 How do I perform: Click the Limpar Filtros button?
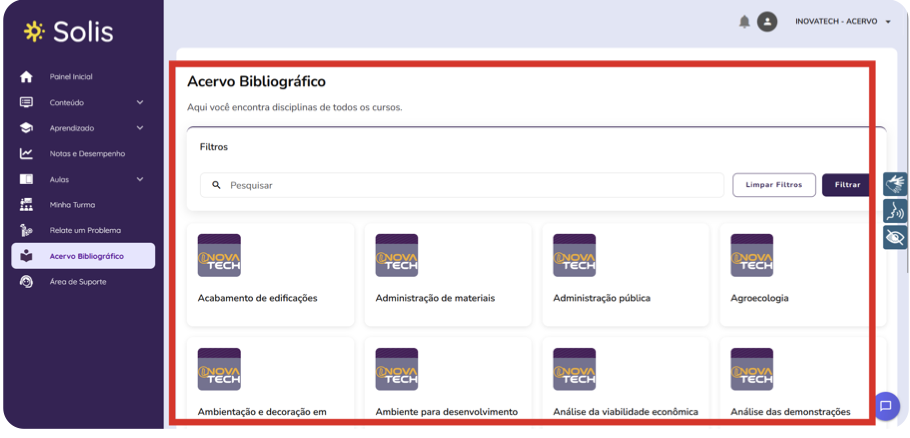pos(774,185)
